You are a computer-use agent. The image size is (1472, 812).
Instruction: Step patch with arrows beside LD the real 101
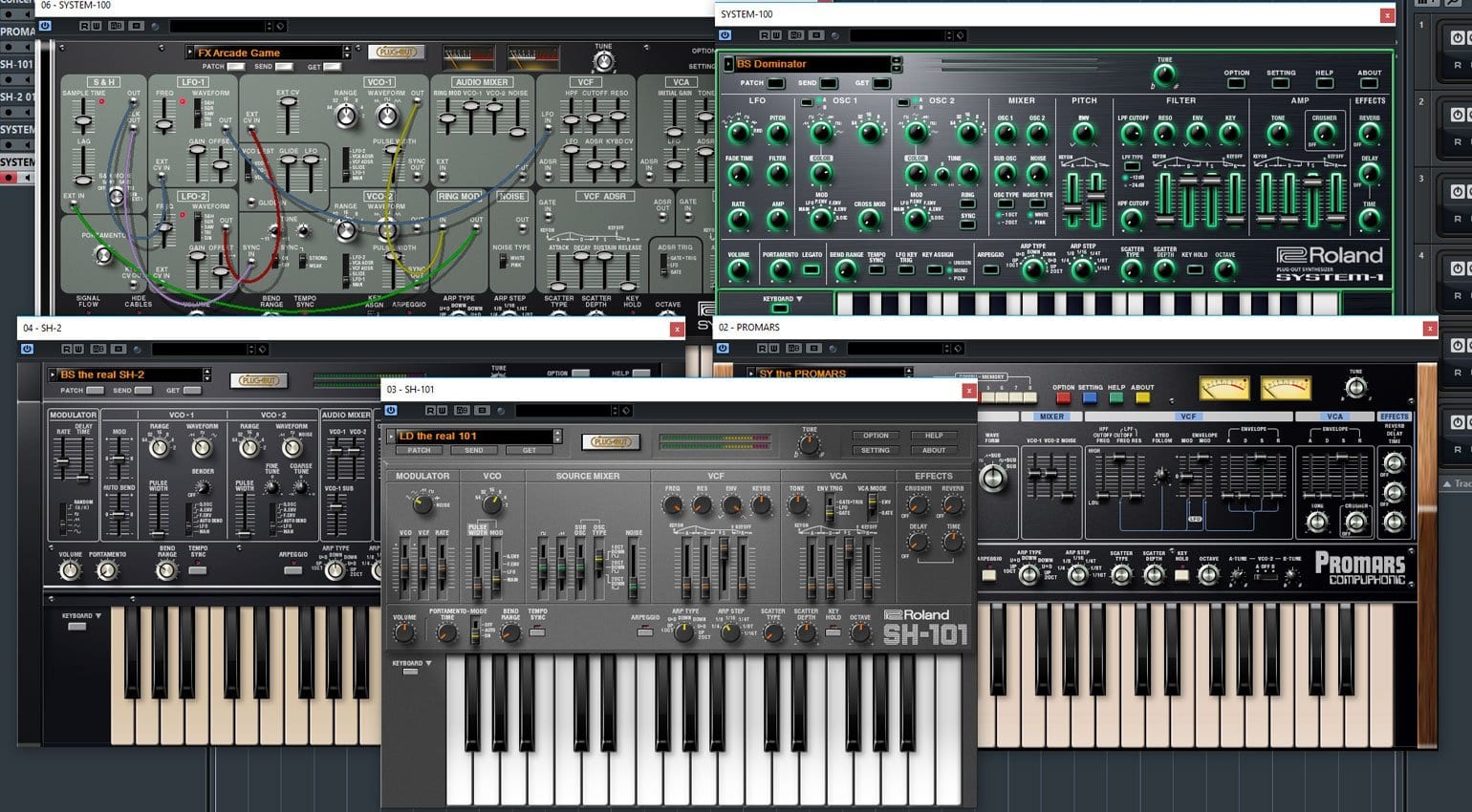[557, 437]
